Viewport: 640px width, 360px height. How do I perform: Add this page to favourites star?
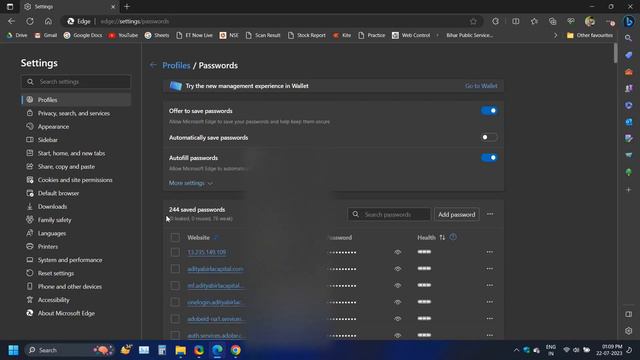[473, 21]
